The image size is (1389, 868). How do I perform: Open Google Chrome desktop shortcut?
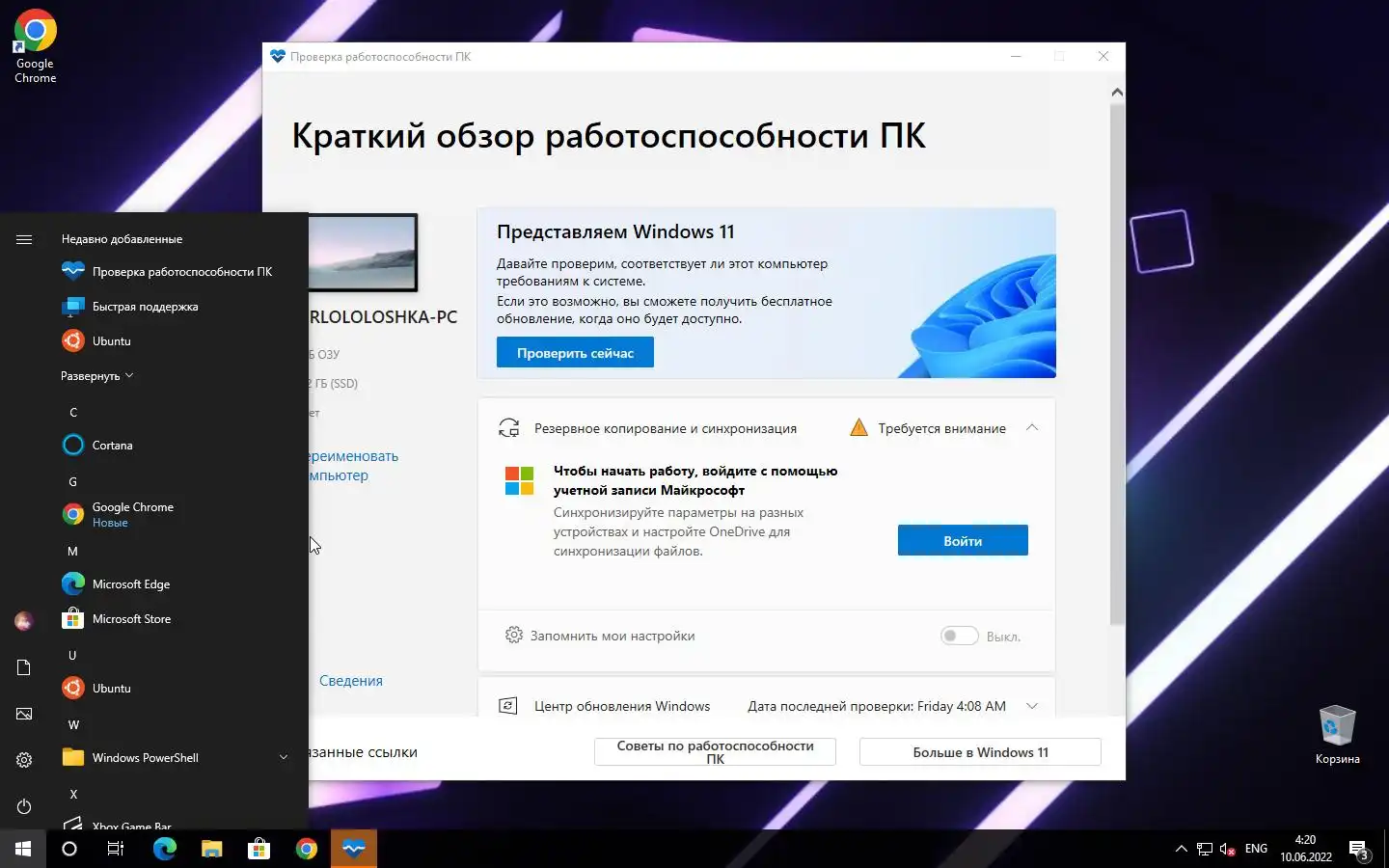(35, 46)
